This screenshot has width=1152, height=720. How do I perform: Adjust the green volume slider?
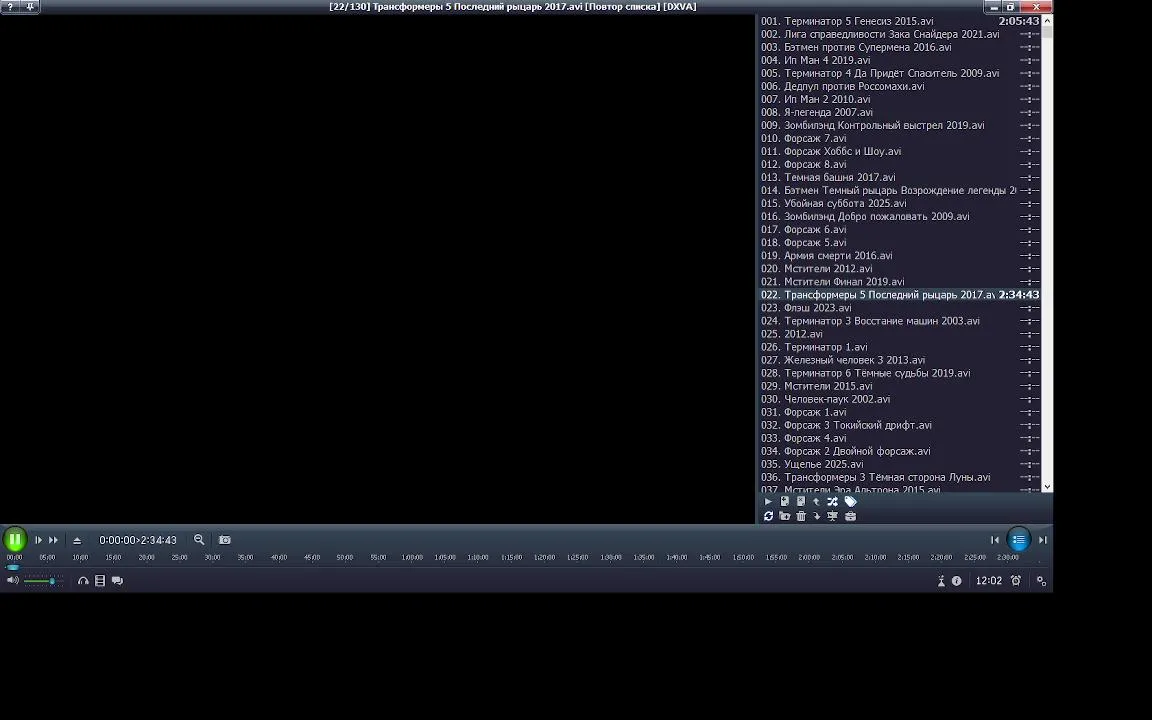pos(43,581)
